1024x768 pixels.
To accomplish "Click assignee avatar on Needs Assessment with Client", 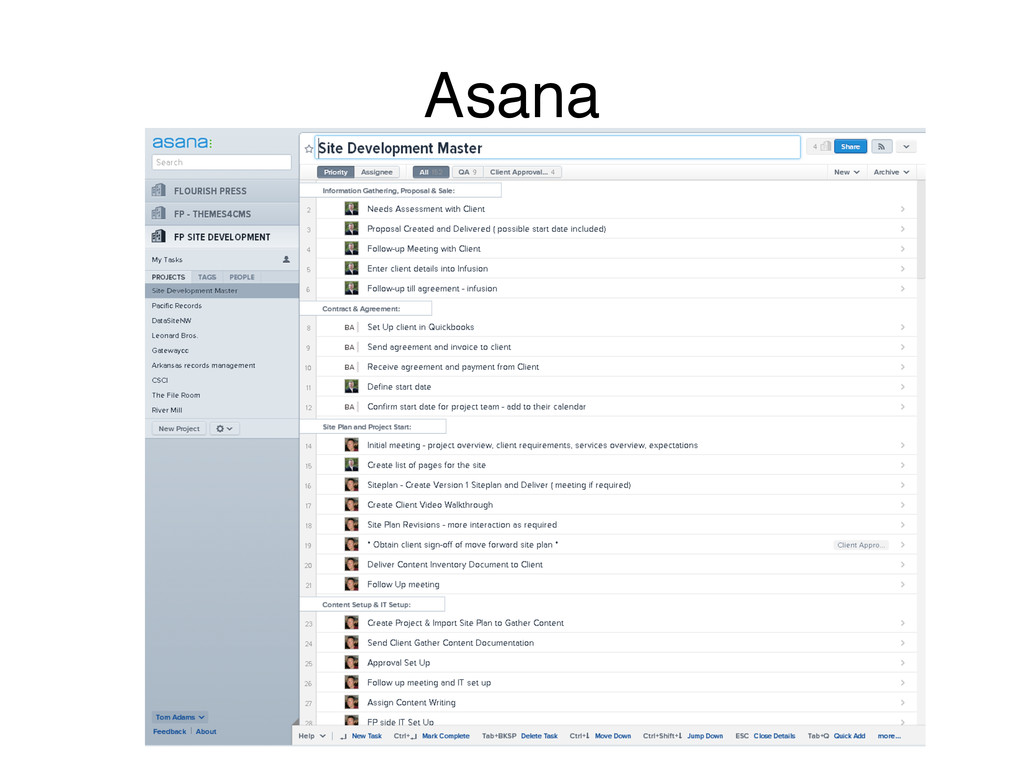I will click(351, 209).
